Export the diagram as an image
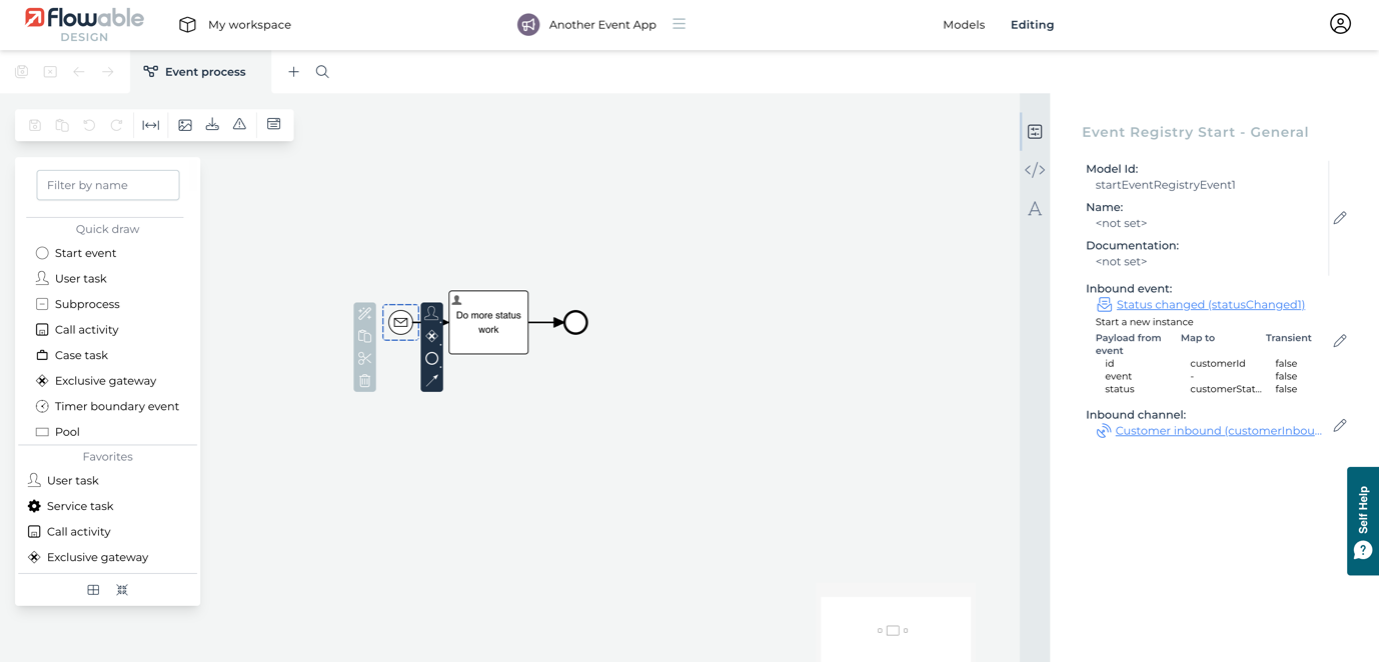The image size is (1384, 666). point(185,124)
